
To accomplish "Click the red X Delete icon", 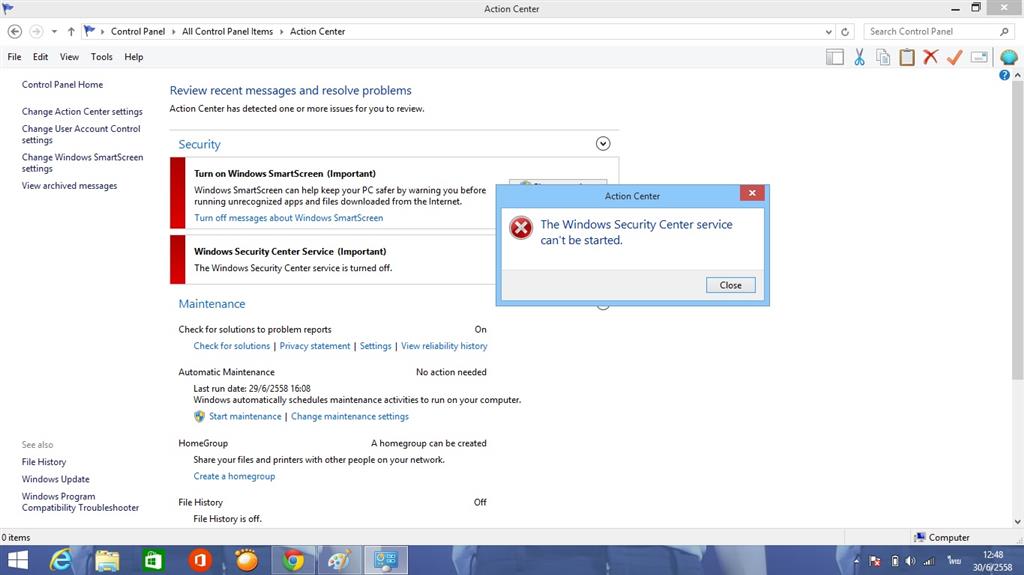I will coord(931,57).
